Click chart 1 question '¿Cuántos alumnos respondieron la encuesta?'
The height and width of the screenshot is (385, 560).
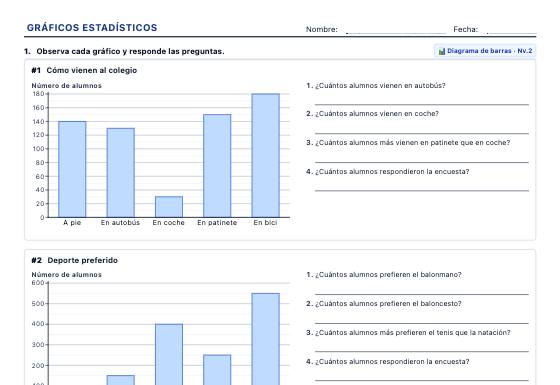[x=392, y=172]
